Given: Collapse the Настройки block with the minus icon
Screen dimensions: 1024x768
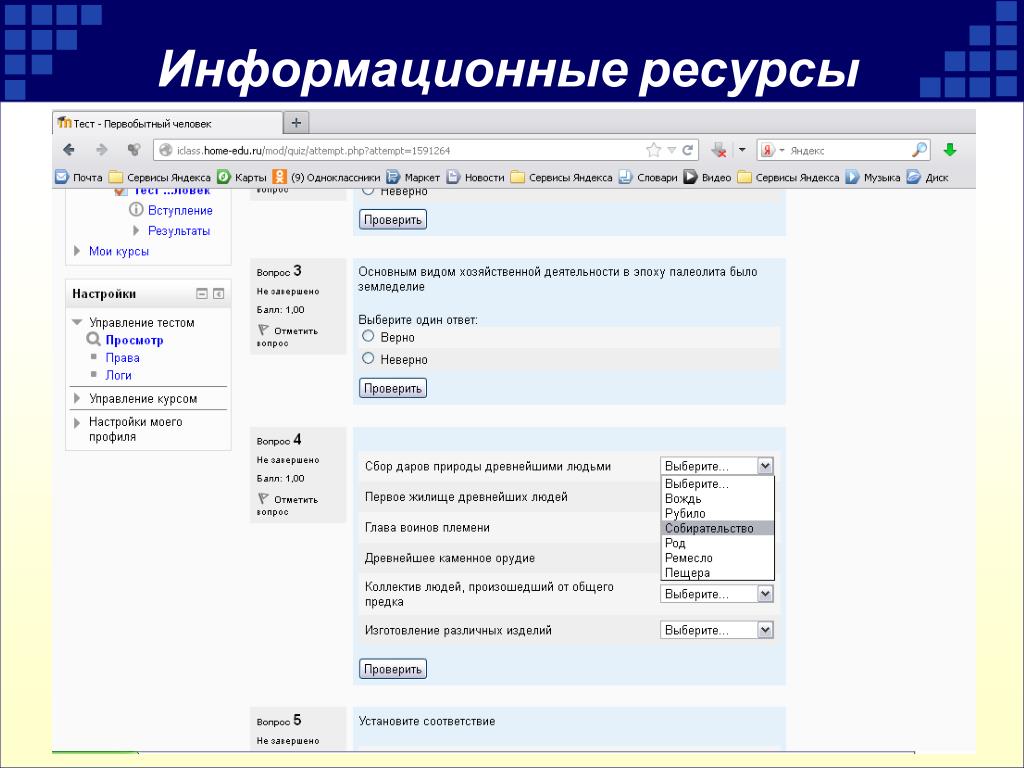Looking at the screenshot, I should tap(202, 294).
